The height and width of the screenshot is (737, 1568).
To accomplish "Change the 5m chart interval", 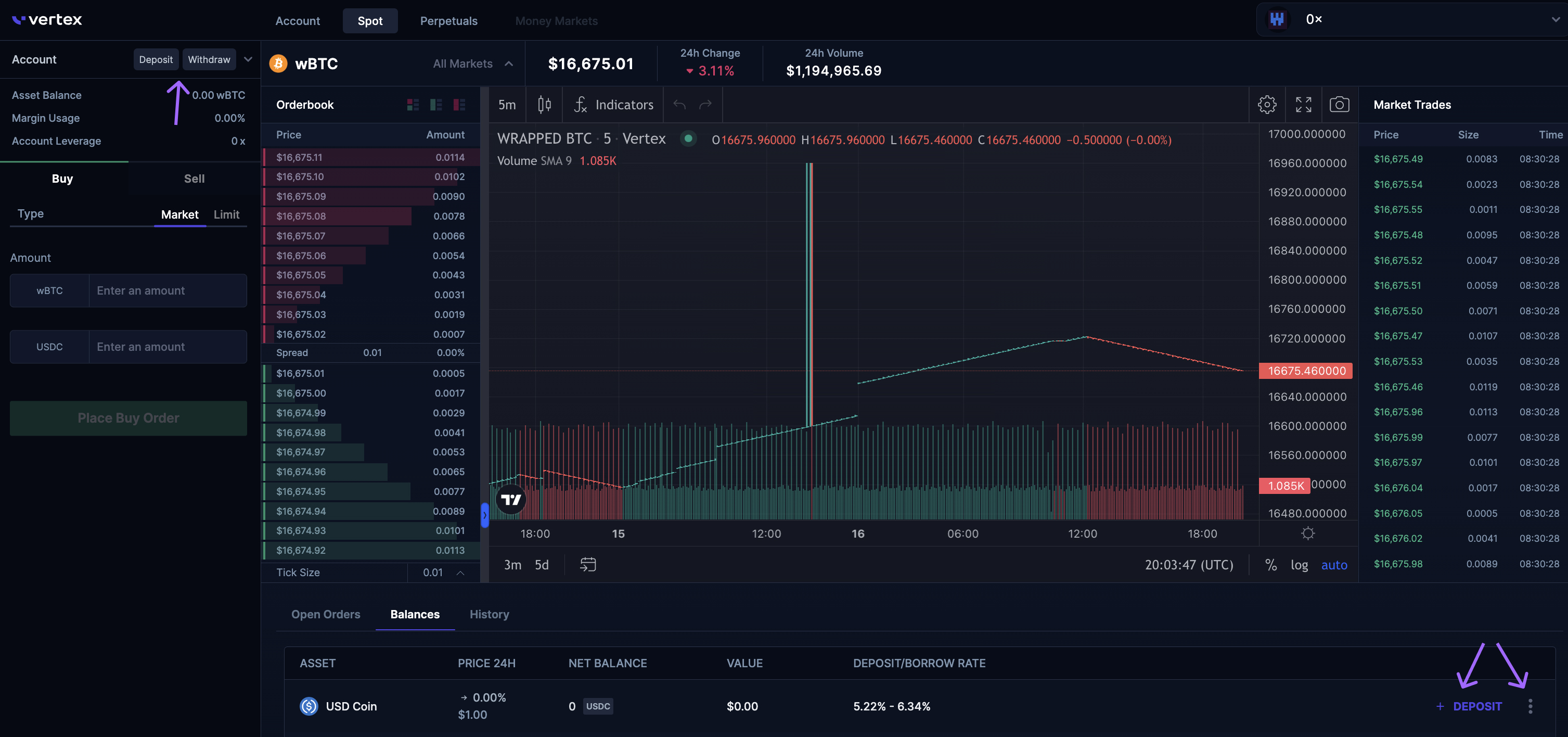I will pyautogui.click(x=507, y=105).
